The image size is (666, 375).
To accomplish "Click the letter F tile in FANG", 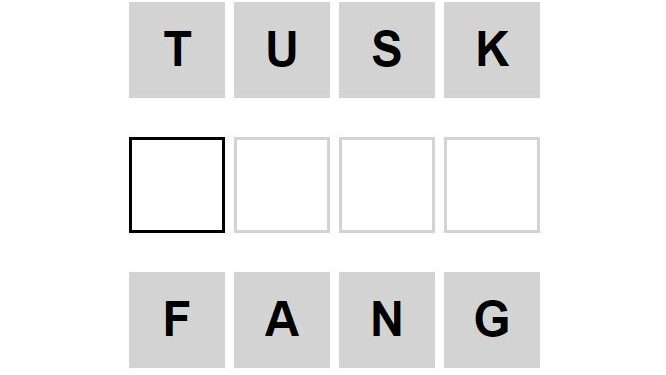I will click(x=177, y=320).
